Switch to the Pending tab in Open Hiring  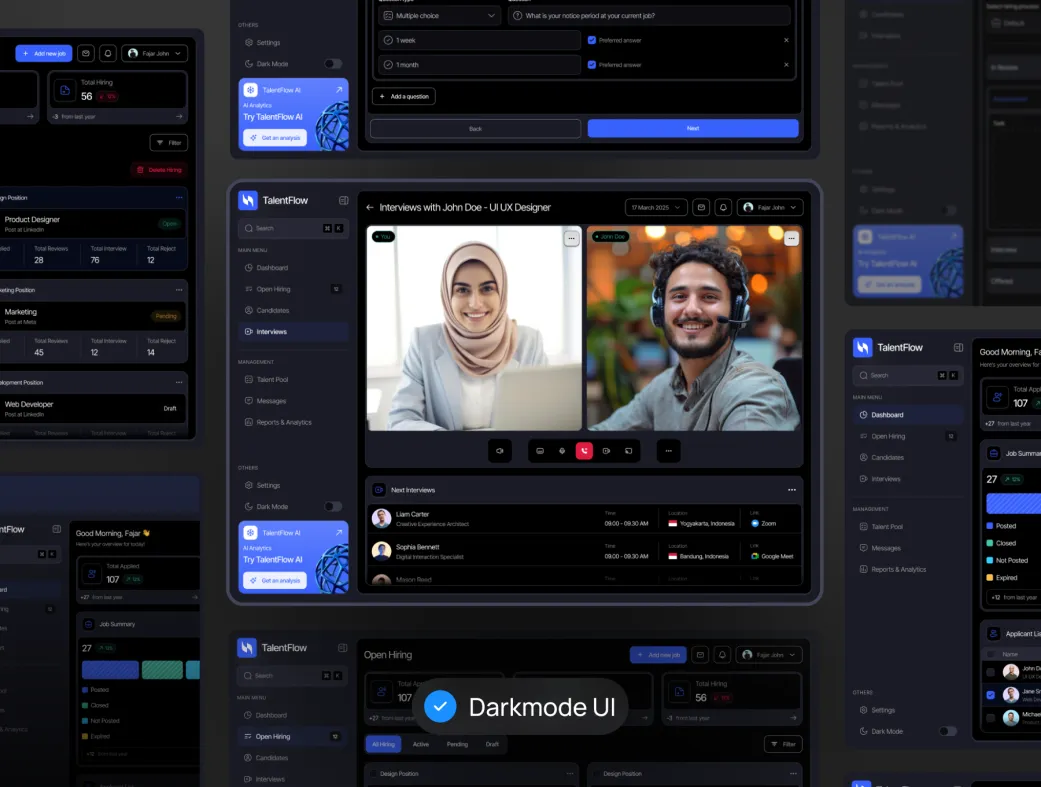[x=457, y=744]
